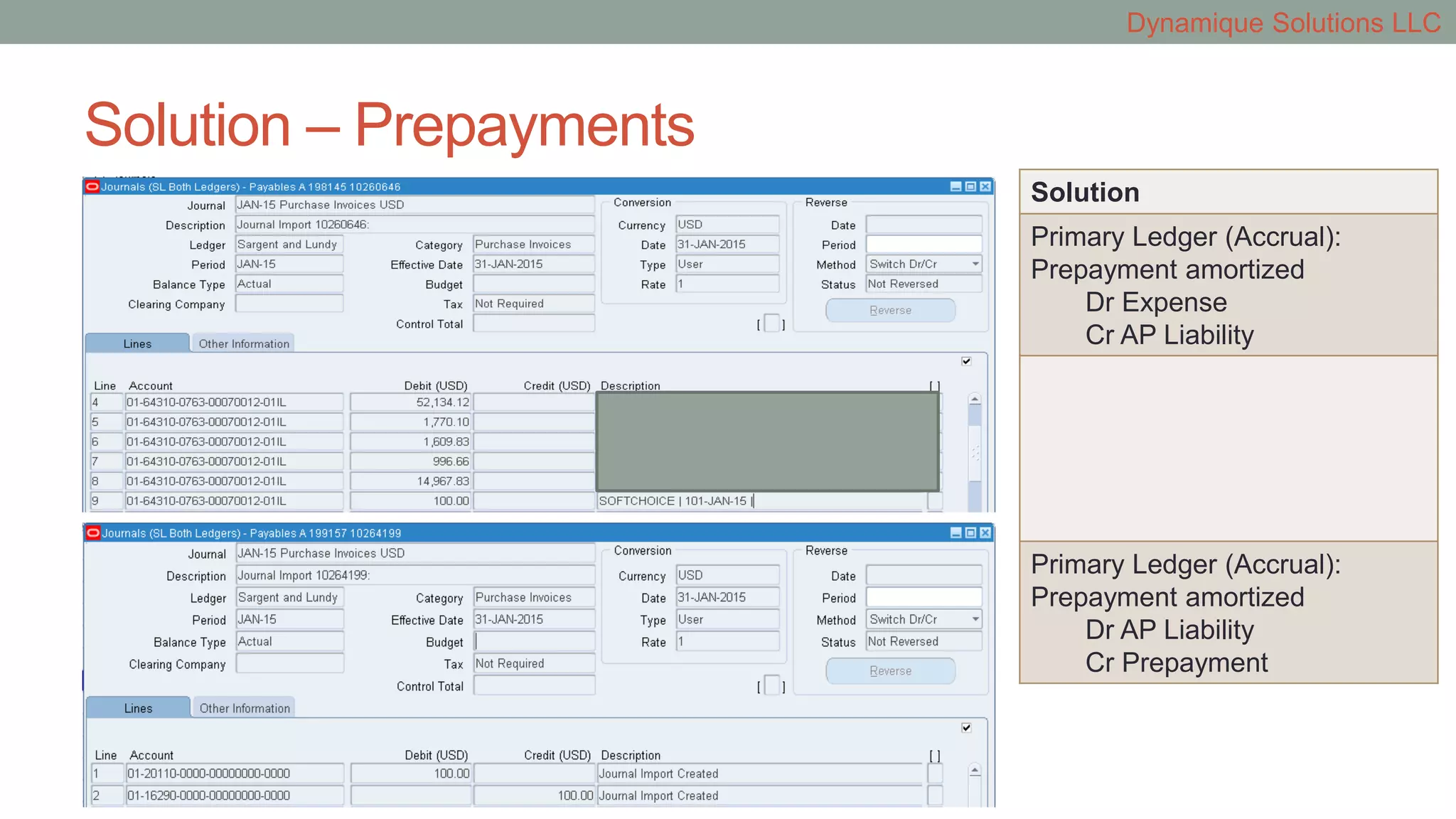Select Lines tab in journal 10264199
This screenshot has height=819, width=1456.
[138, 708]
